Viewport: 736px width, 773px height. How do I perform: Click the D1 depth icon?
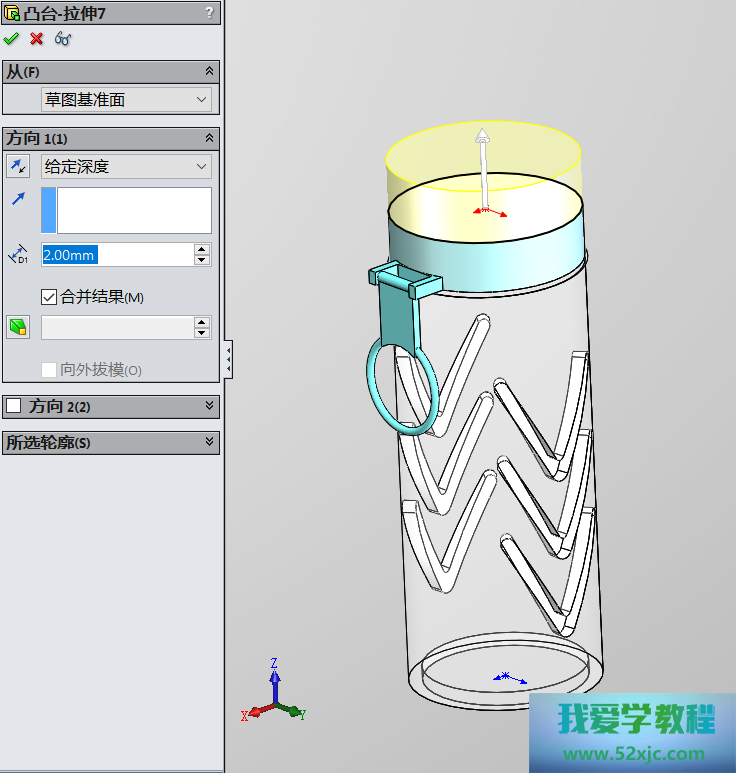(x=18, y=255)
